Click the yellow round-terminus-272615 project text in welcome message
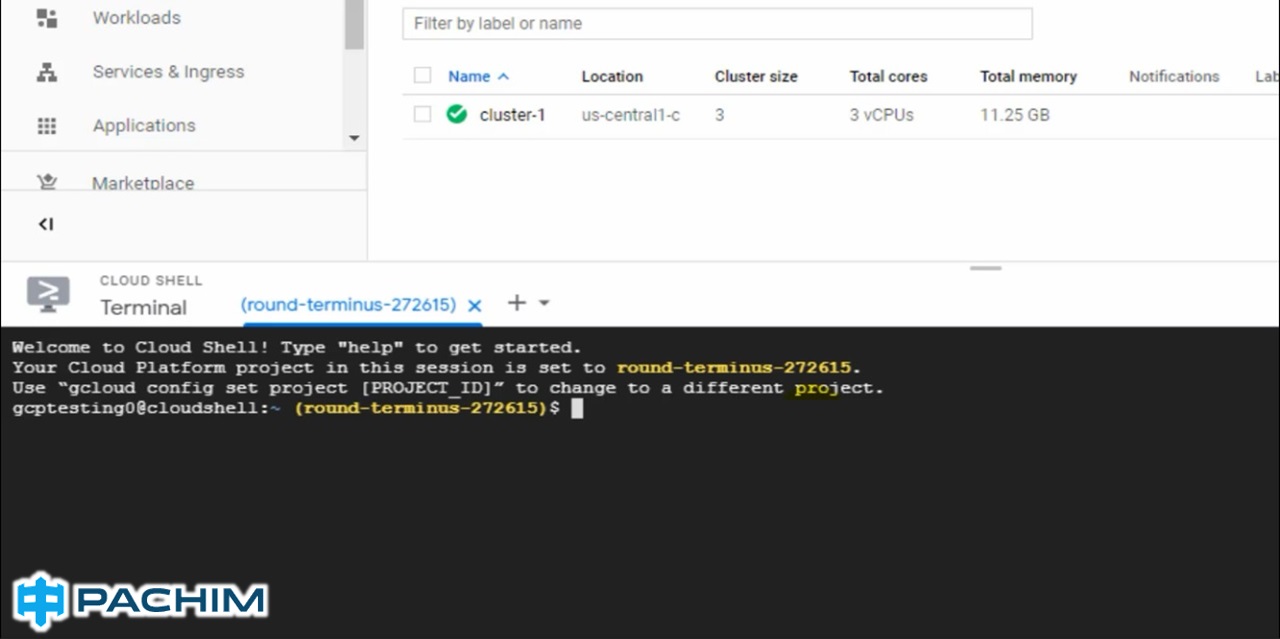 pyautogui.click(x=734, y=367)
